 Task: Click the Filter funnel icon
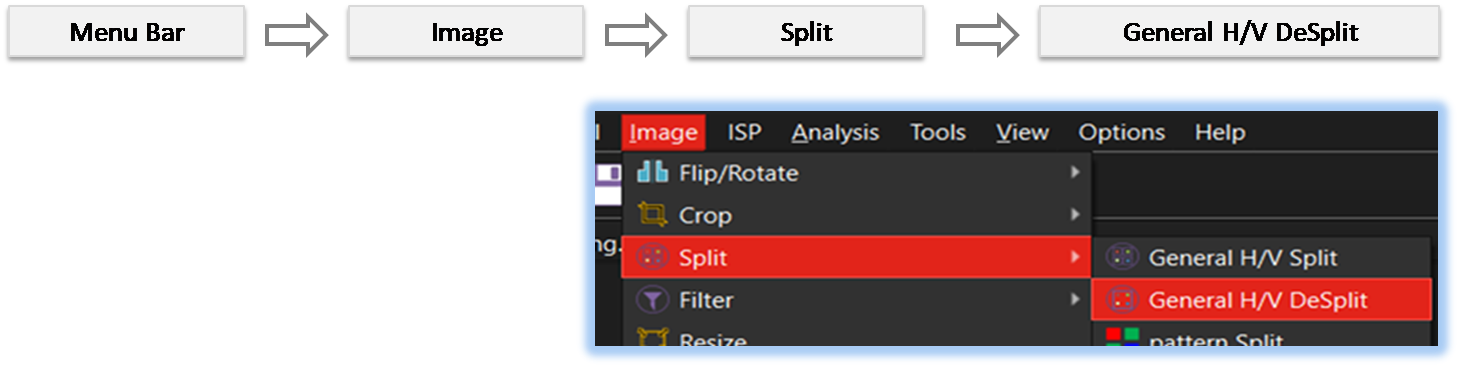click(652, 300)
